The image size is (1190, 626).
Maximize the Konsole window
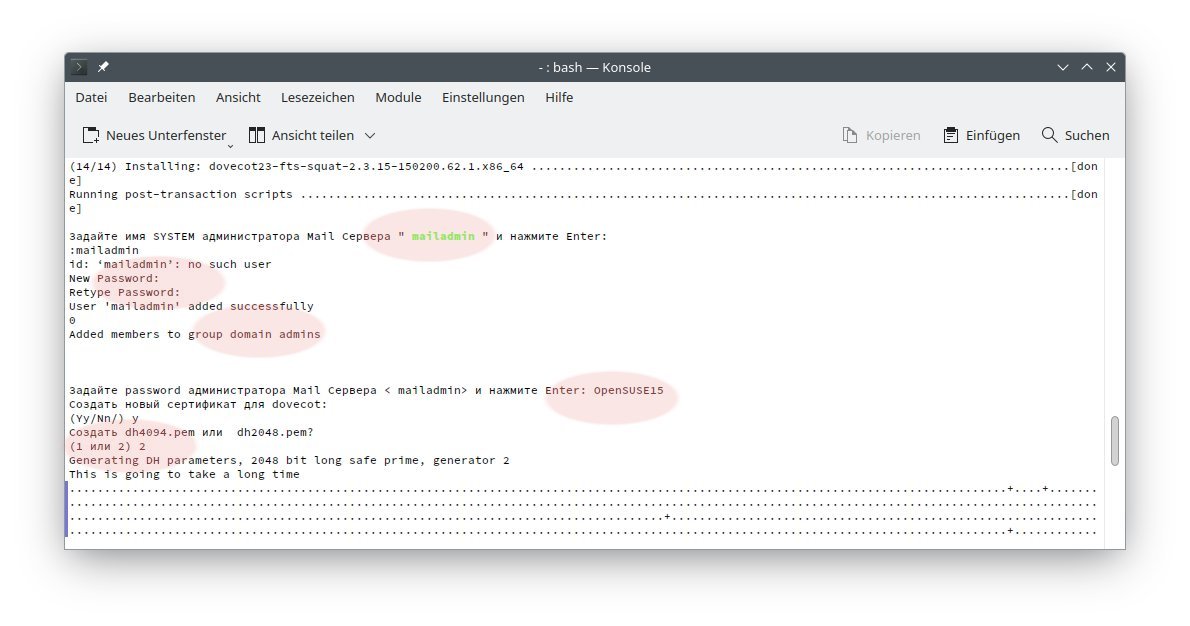click(1087, 67)
